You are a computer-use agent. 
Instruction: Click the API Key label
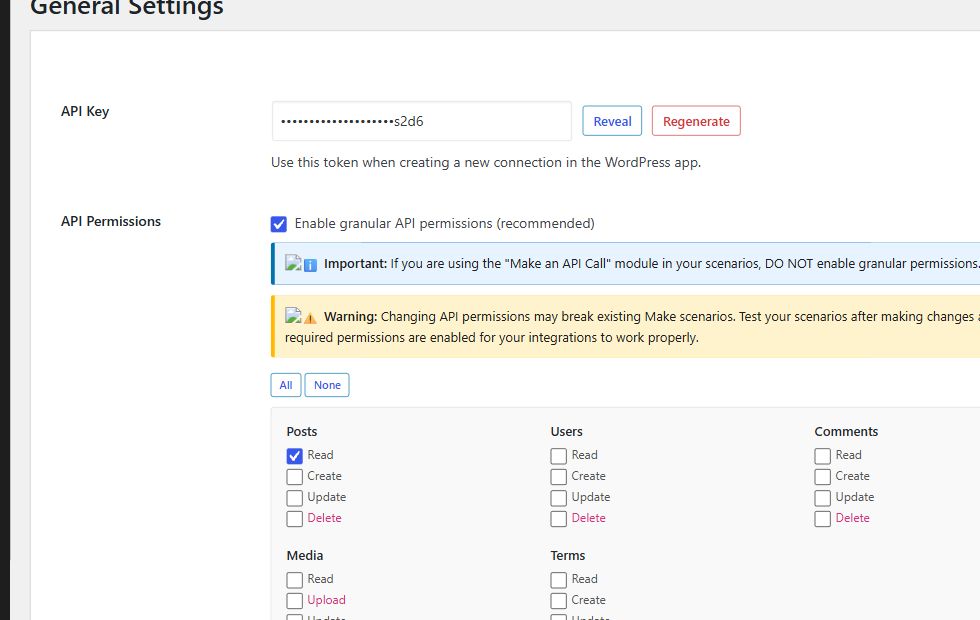(85, 111)
